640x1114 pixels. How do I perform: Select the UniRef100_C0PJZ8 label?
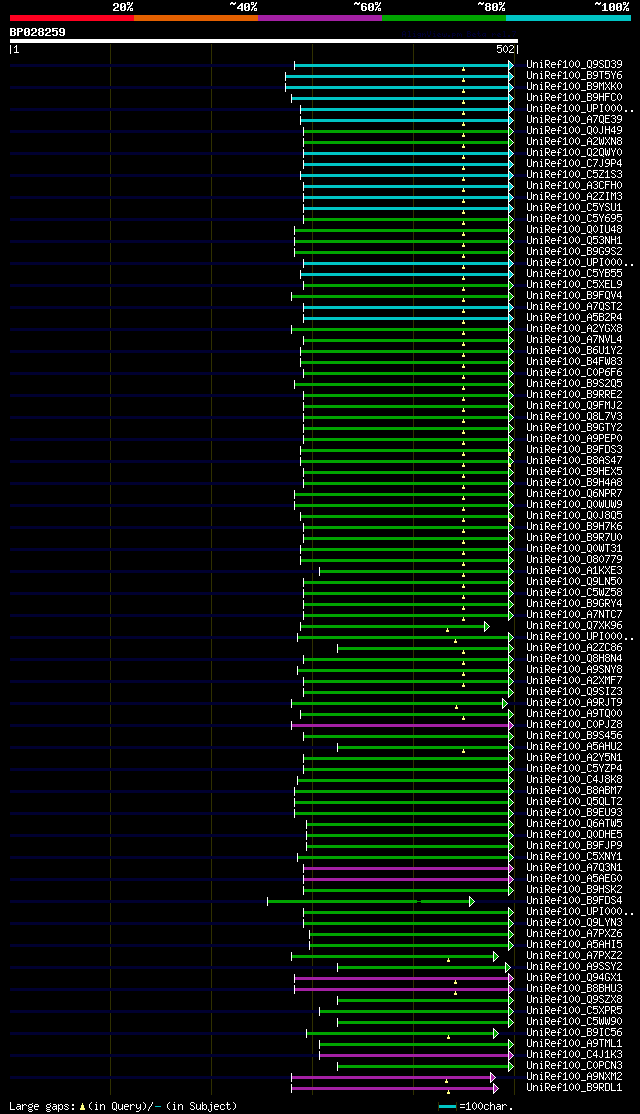[574, 725]
